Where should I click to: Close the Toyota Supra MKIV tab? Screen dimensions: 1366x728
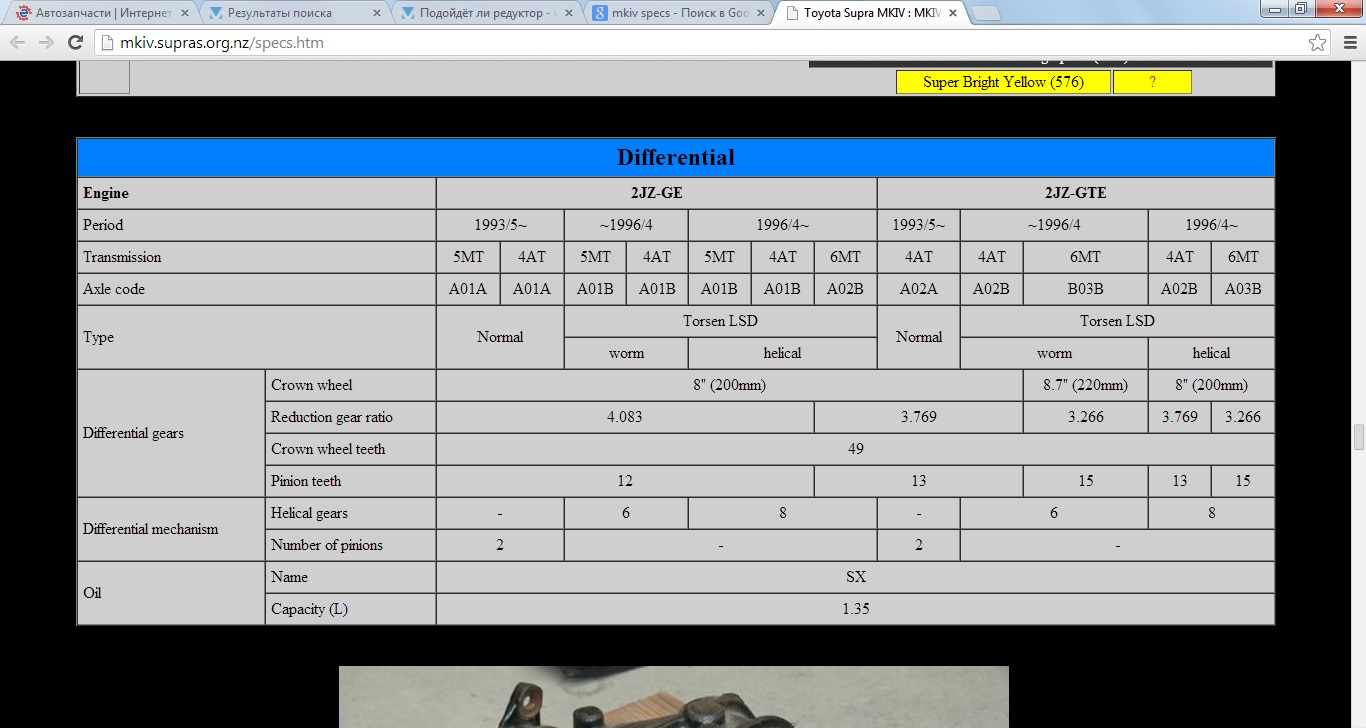tap(952, 14)
